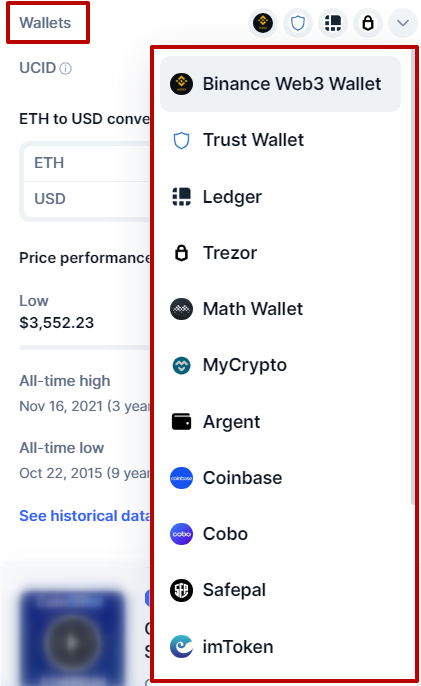Click the MyCrypto icon in list
This screenshot has height=686, width=421.
(x=181, y=365)
